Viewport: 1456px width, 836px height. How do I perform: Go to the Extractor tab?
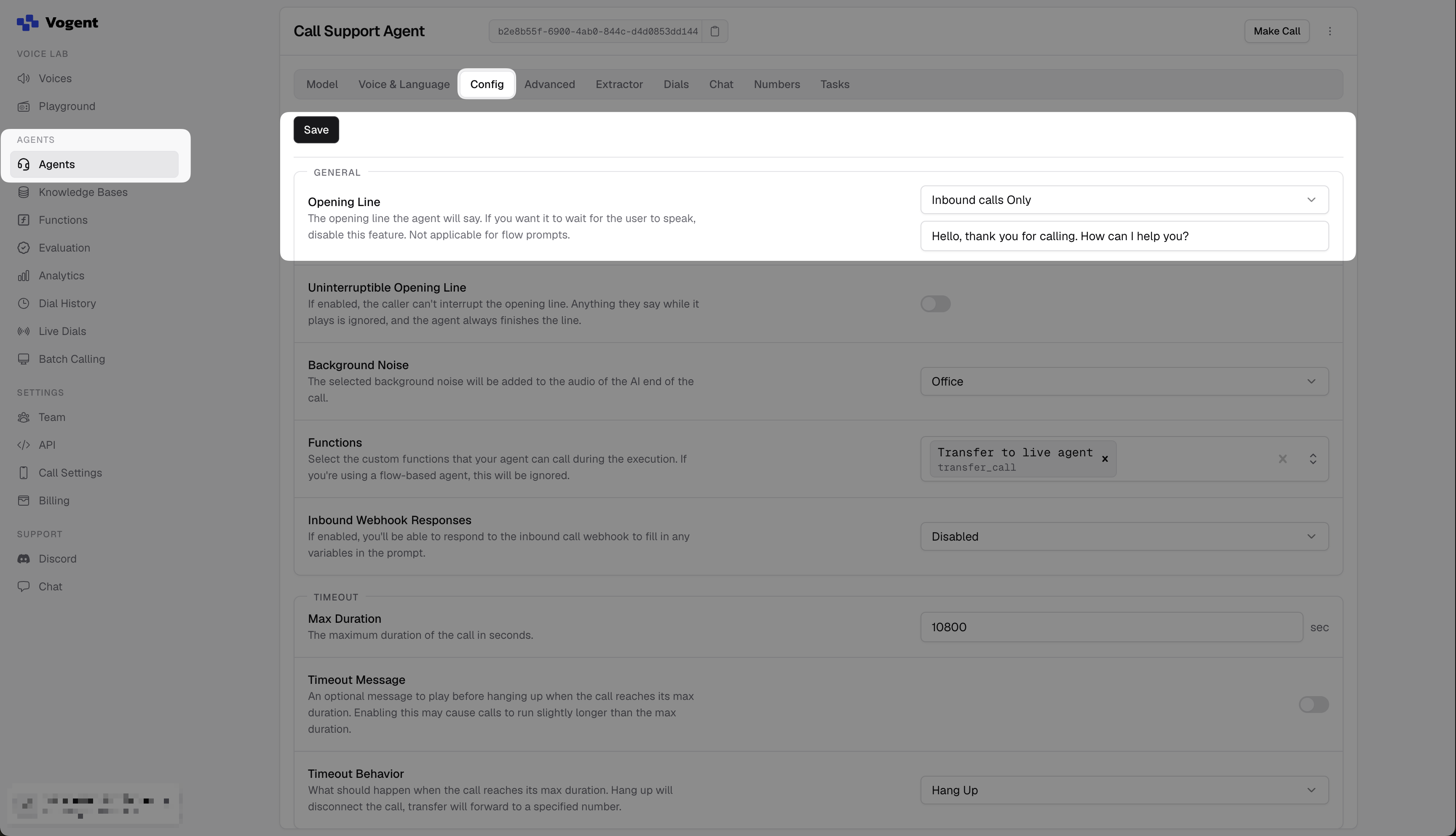[619, 84]
